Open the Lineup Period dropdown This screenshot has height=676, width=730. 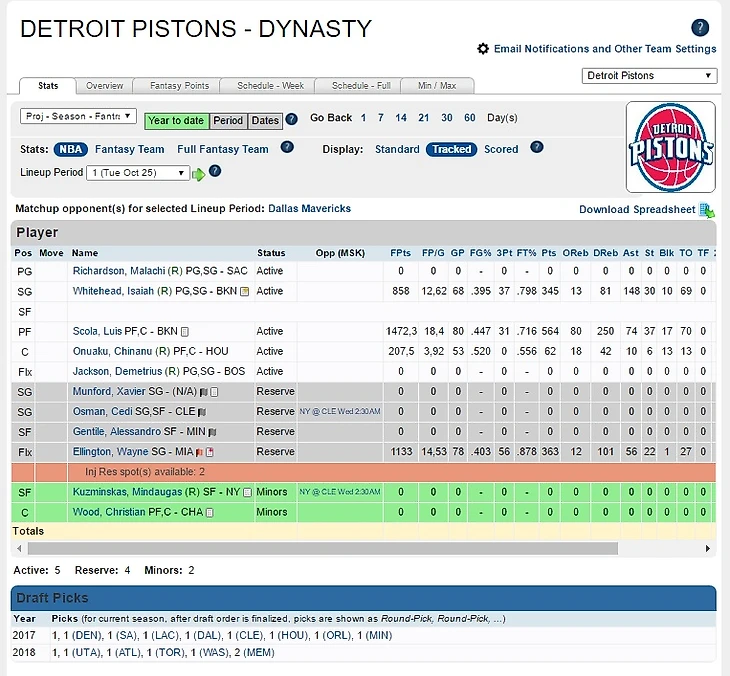click(x=138, y=173)
